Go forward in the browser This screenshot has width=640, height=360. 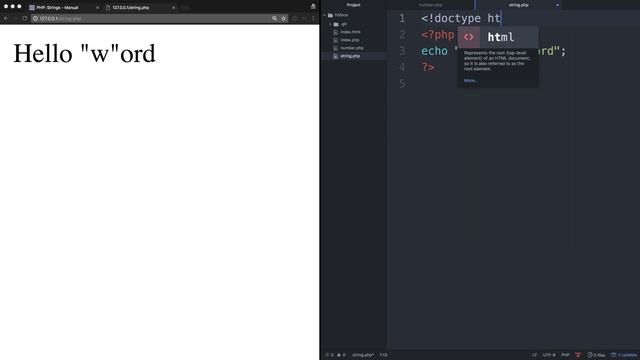click(15, 18)
